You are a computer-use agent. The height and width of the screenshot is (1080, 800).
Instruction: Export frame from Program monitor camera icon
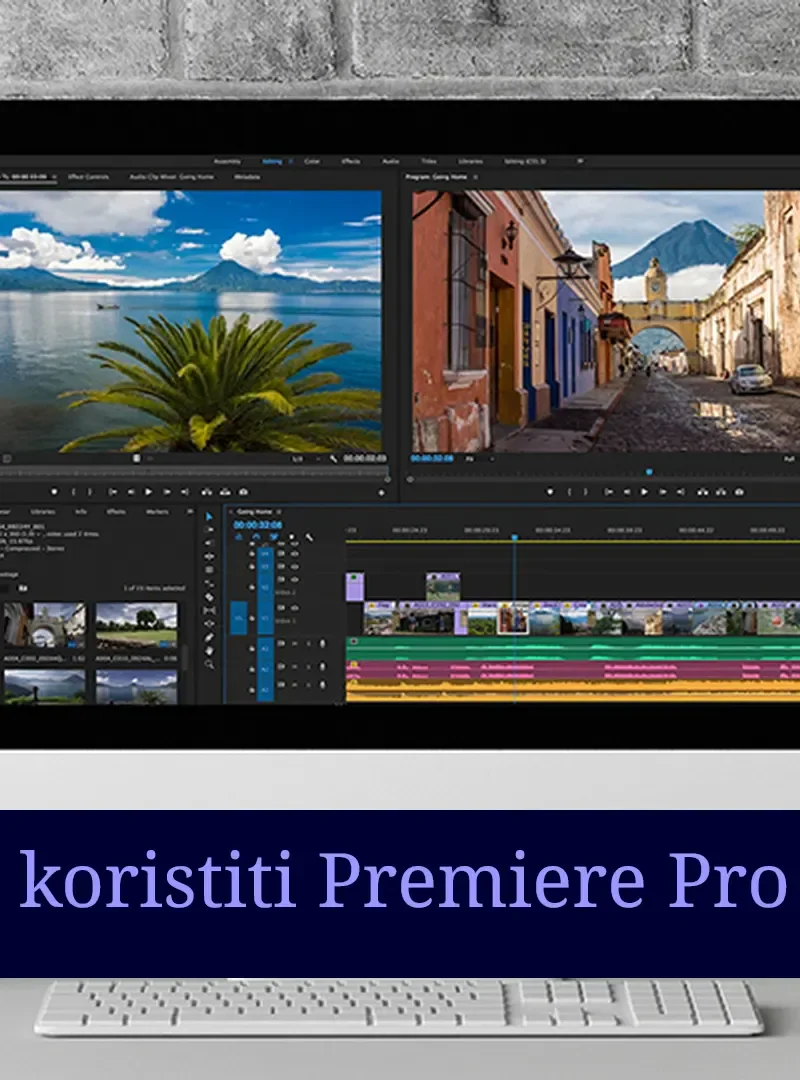click(739, 492)
